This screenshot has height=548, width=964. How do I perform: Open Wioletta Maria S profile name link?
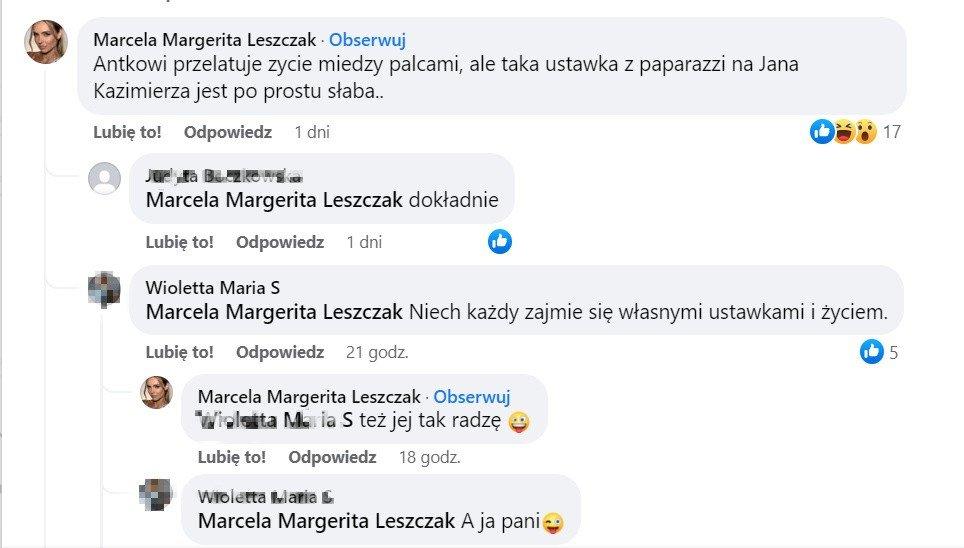tap(212, 288)
